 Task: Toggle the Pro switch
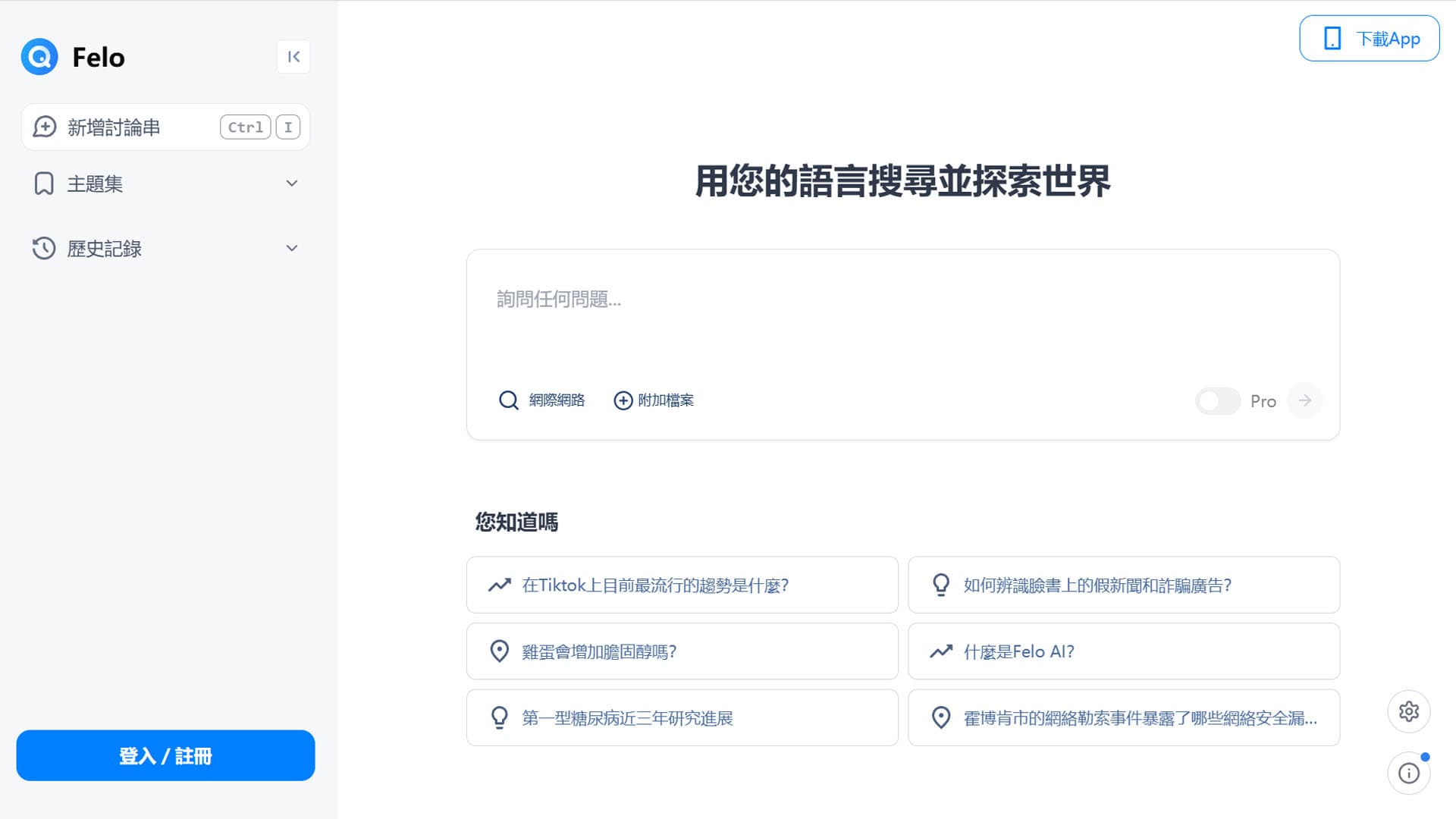click(1218, 401)
